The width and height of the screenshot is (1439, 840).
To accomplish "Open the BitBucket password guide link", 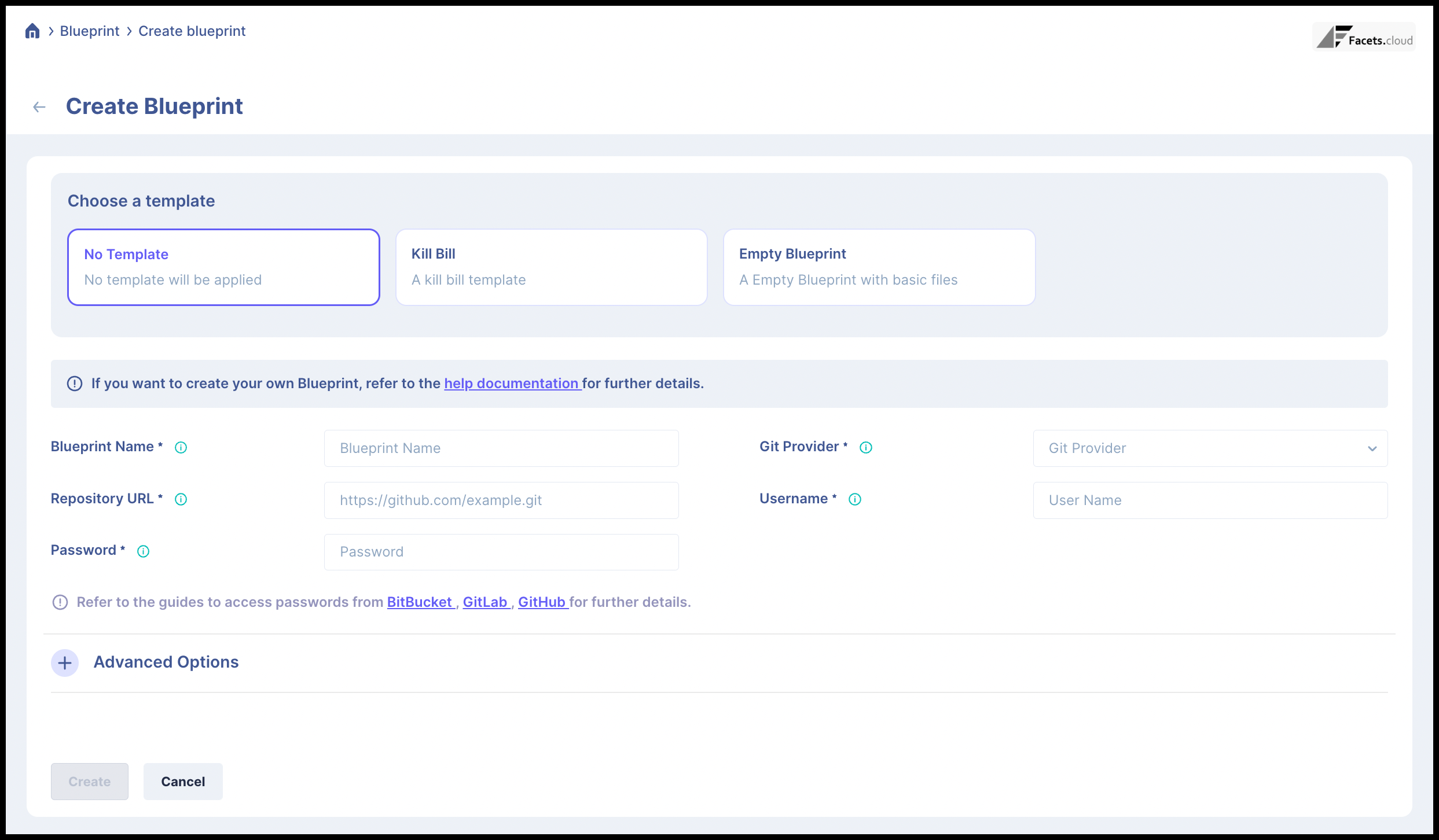I will point(420,602).
